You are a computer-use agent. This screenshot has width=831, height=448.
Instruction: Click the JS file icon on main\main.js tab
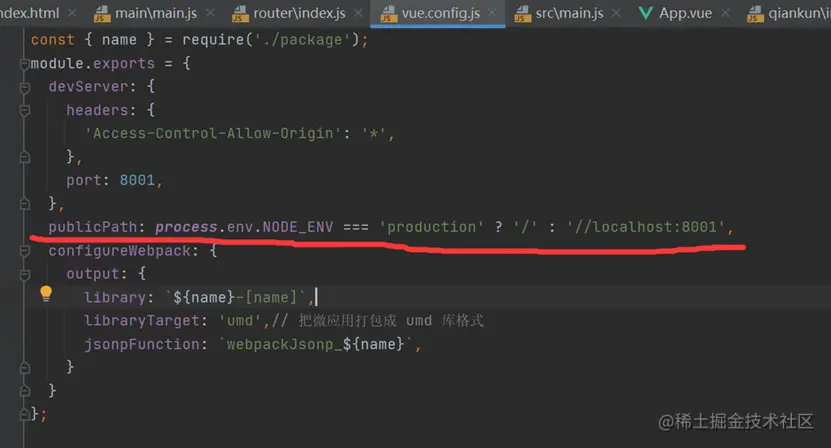pyautogui.click(x=102, y=13)
